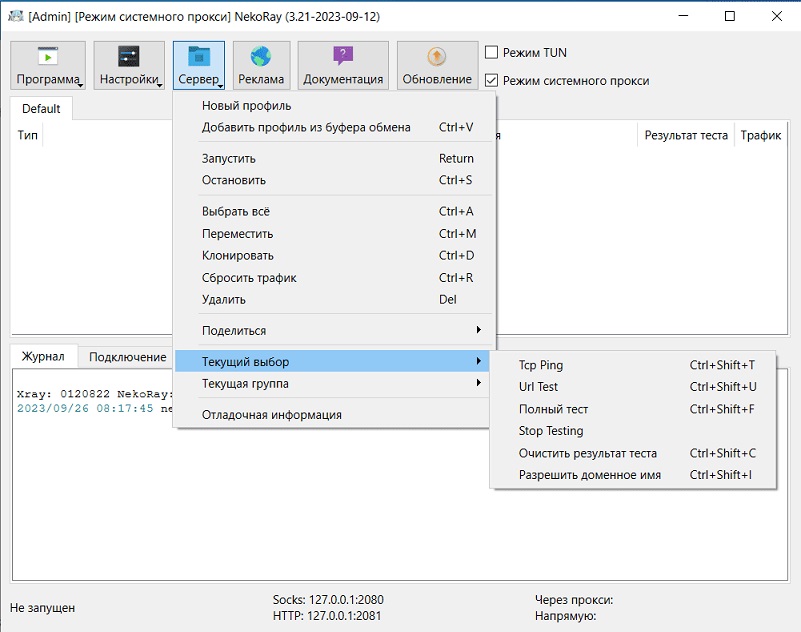The width and height of the screenshot is (801, 632).
Task: Open the Реклама globe button
Action: click(261, 65)
